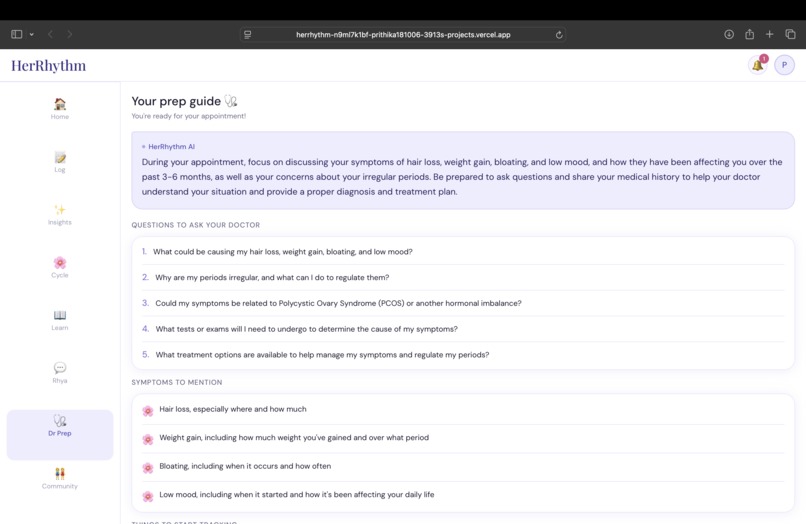Open the Learn section in sidebar

[x=60, y=320]
